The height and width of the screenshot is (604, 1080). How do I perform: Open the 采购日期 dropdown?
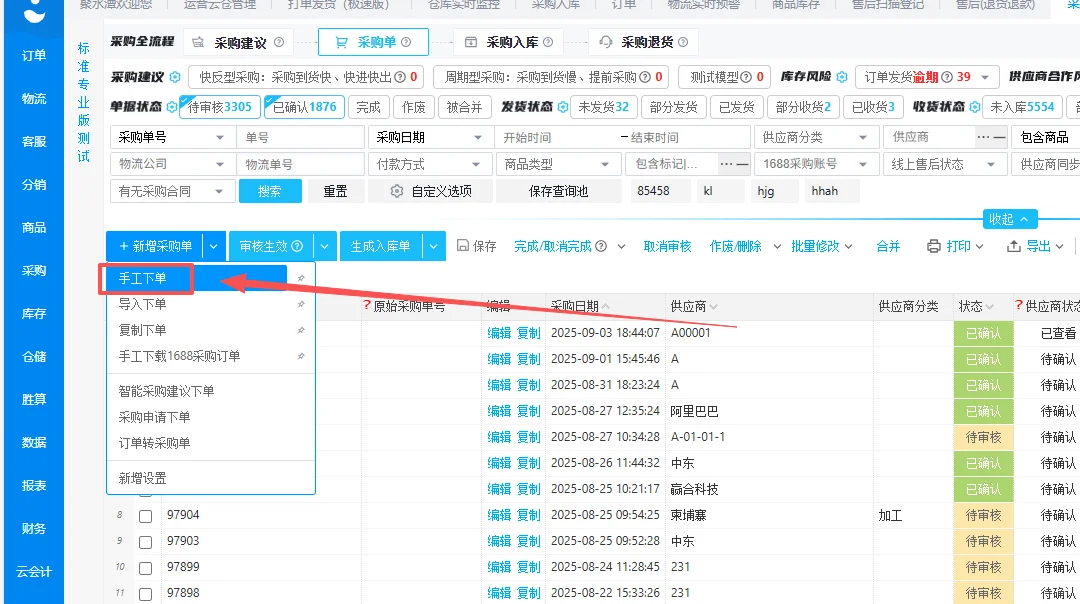click(x=430, y=137)
